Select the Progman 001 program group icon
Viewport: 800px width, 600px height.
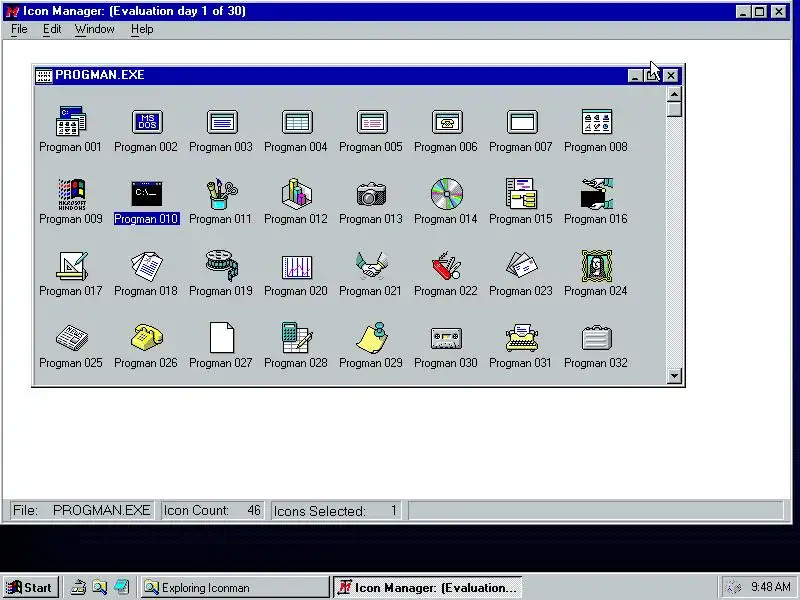point(71,122)
